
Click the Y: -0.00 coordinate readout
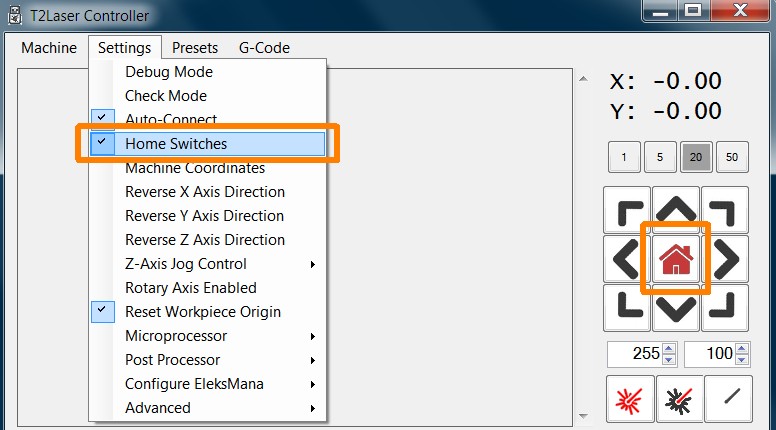666,111
